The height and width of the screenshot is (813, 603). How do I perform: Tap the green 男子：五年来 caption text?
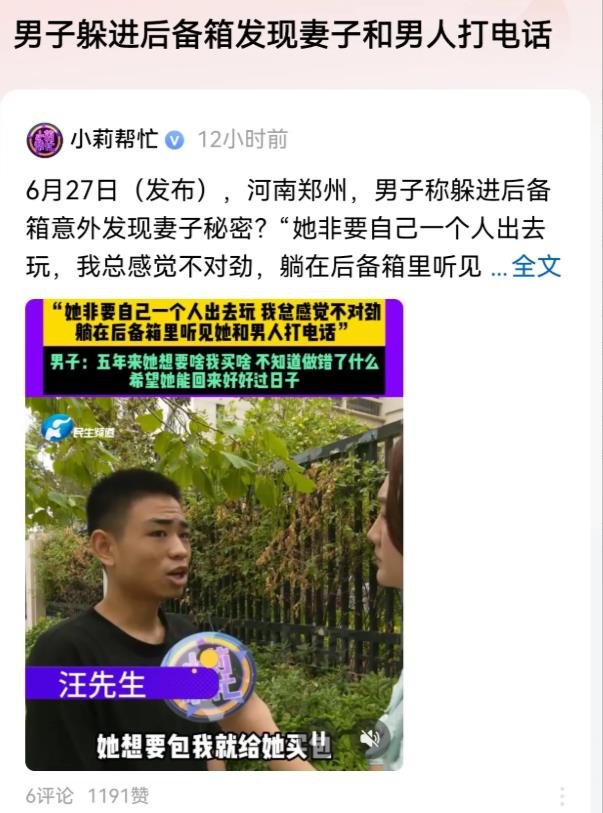tap(214, 371)
